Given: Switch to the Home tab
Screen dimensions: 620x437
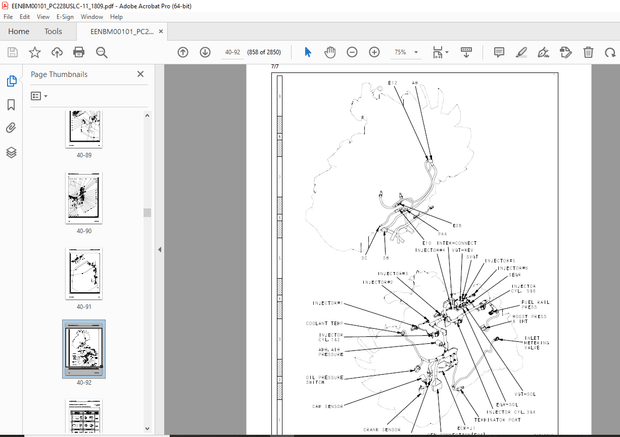Looking at the screenshot, I should click(19, 31).
